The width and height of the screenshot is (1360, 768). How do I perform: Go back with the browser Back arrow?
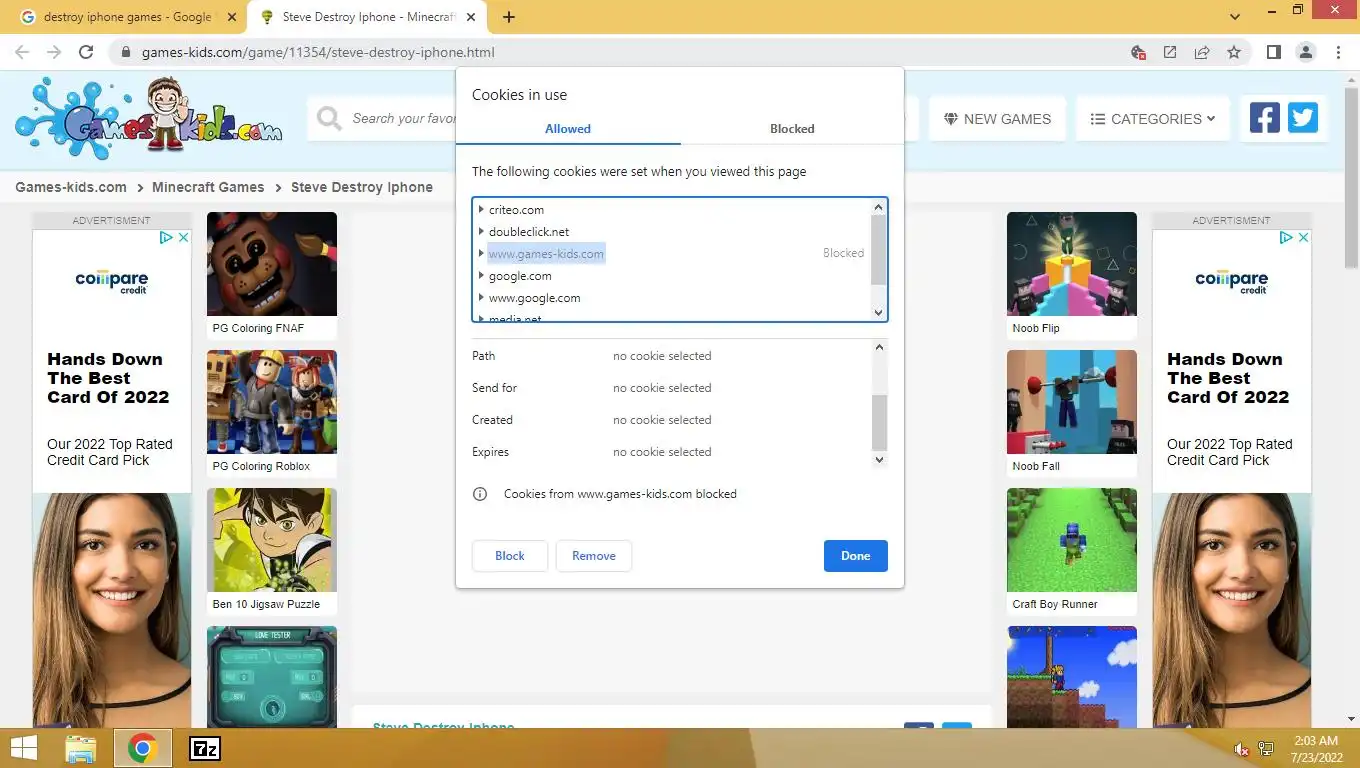pos(22,52)
